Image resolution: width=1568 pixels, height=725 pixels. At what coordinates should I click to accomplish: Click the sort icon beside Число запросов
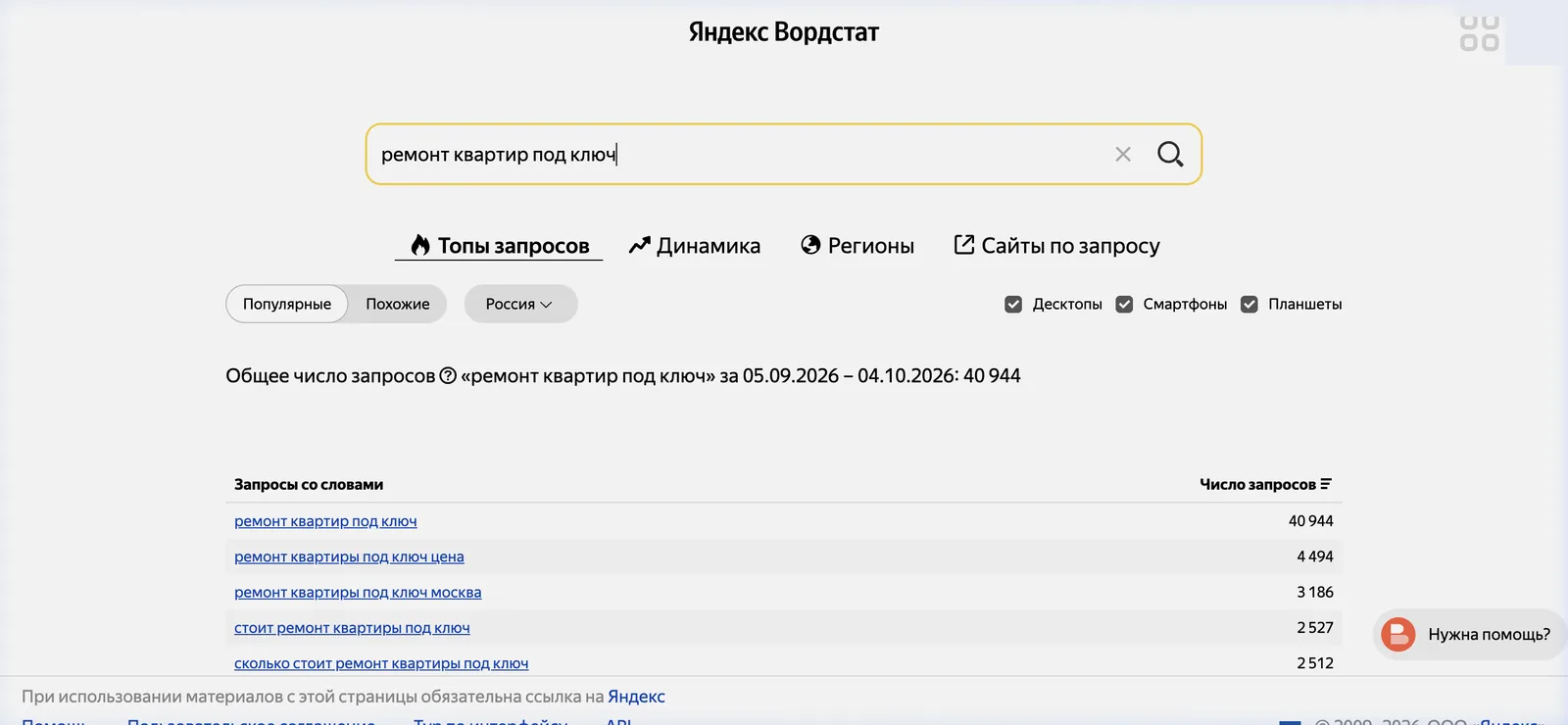1326,484
